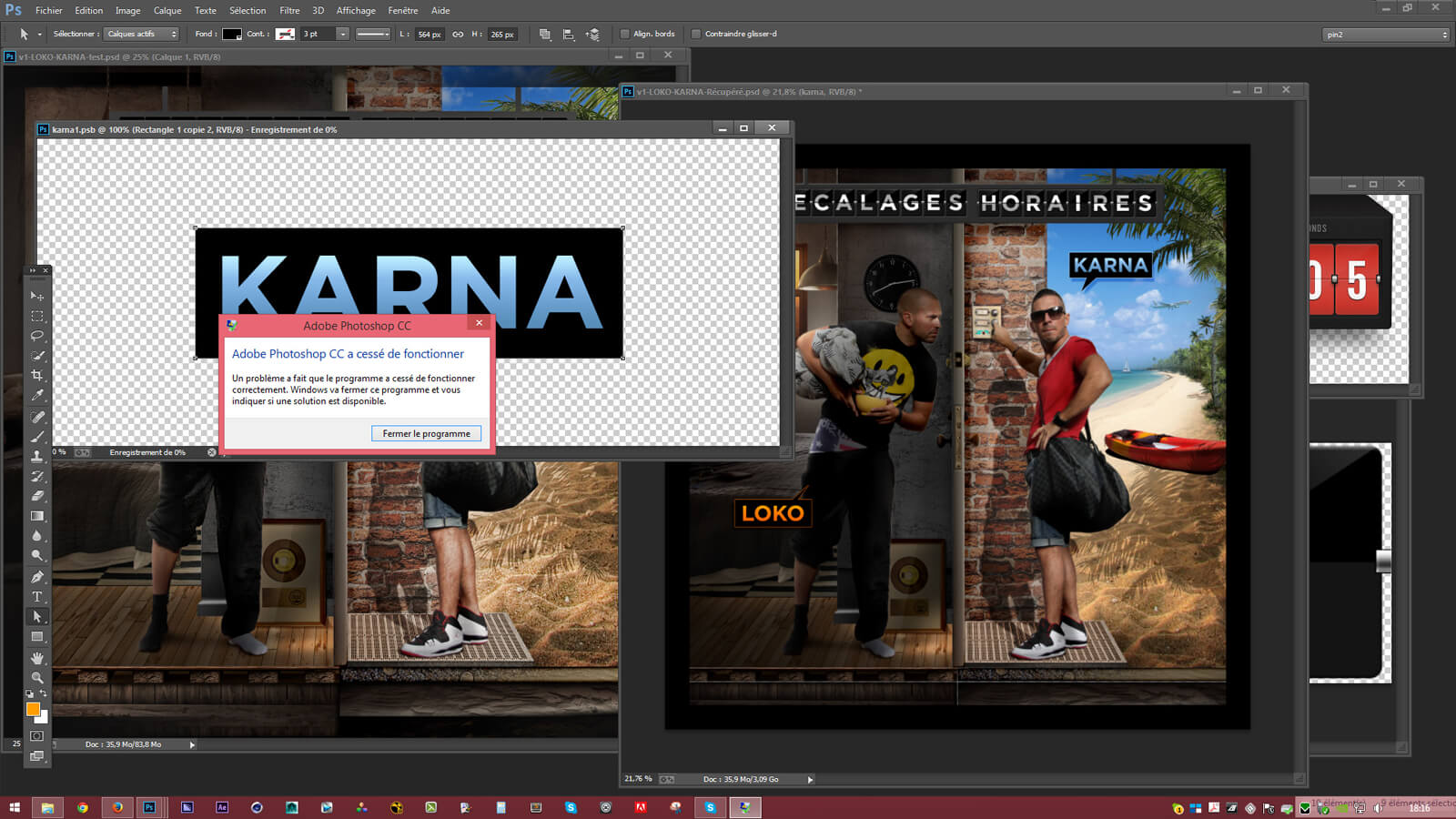Open the path alignment icon in options bar
Image resolution: width=1456 pixels, height=819 pixels.
point(568,34)
